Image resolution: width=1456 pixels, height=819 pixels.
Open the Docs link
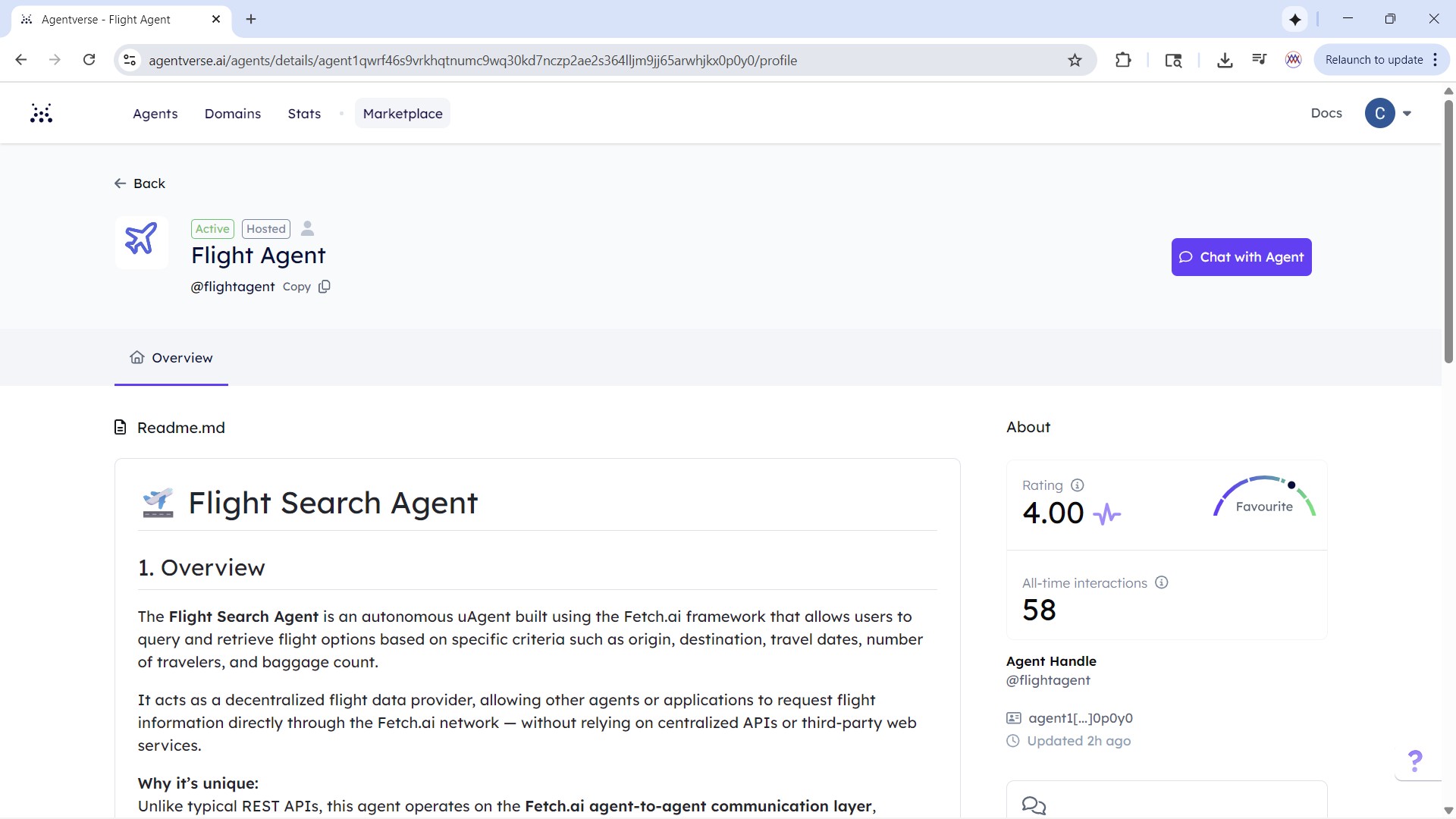[x=1326, y=113]
